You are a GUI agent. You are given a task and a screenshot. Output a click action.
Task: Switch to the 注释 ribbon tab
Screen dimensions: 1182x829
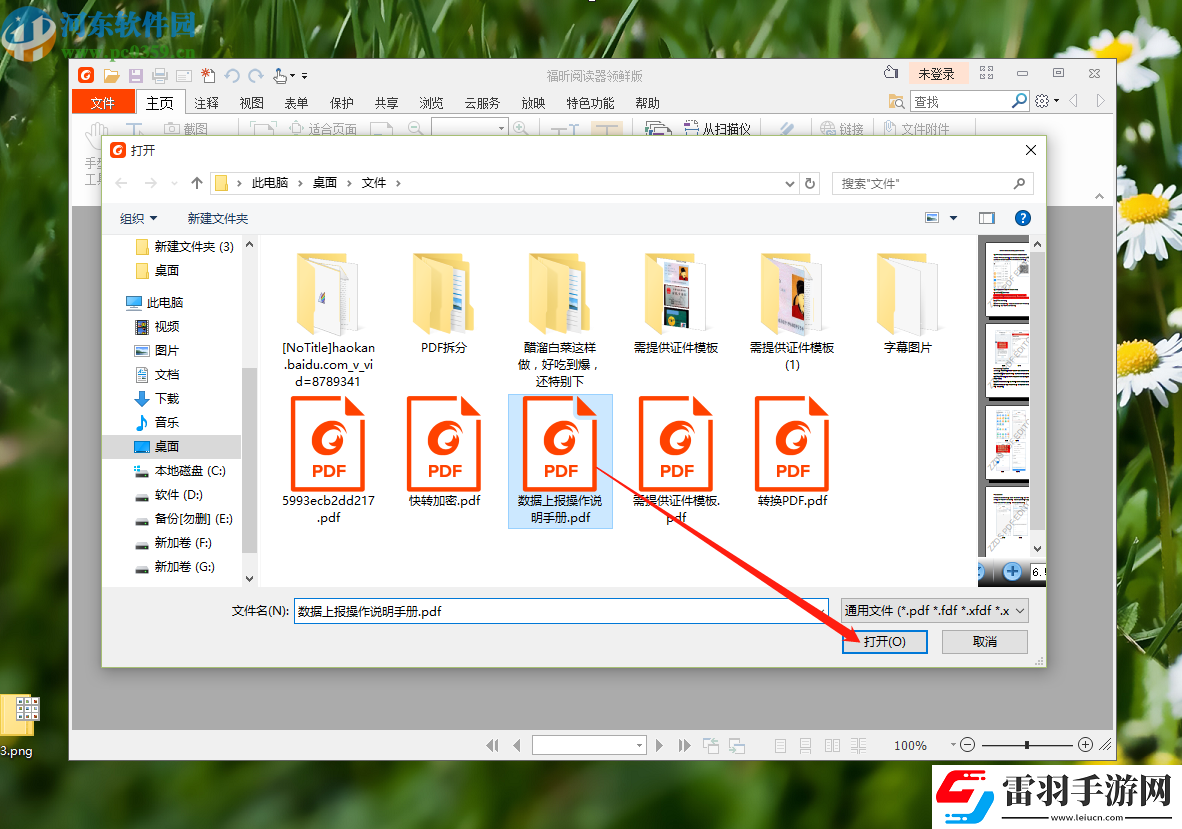point(206,102)
